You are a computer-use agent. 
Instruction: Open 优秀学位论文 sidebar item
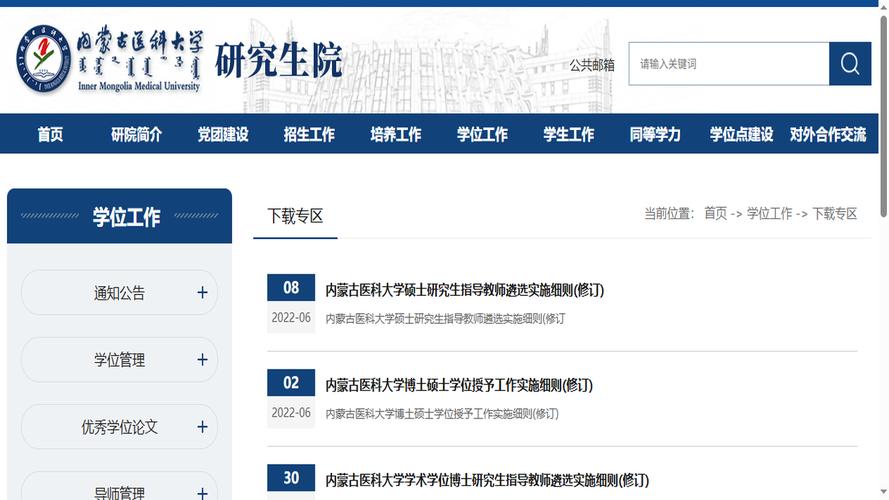tap(119, 427)
